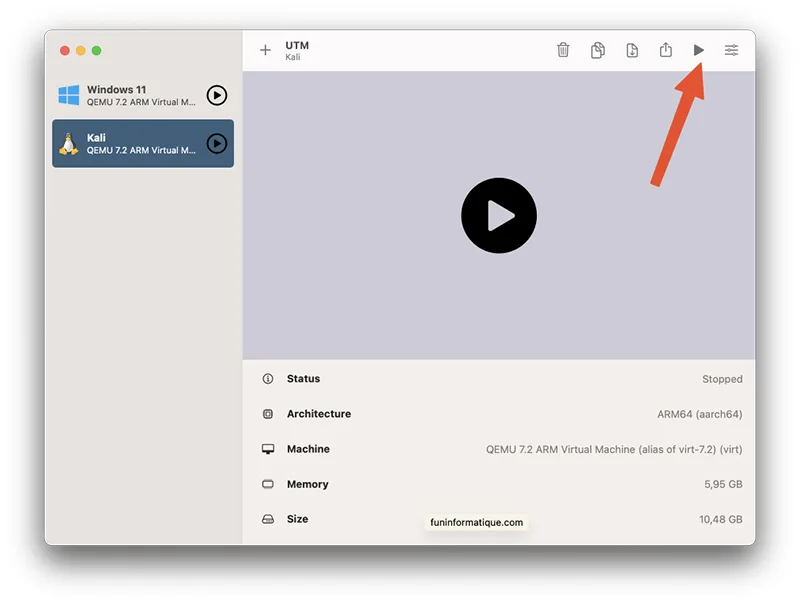The image size is (800, 604).
Task: Share the VM with the share icon
Action: [665, 49]
